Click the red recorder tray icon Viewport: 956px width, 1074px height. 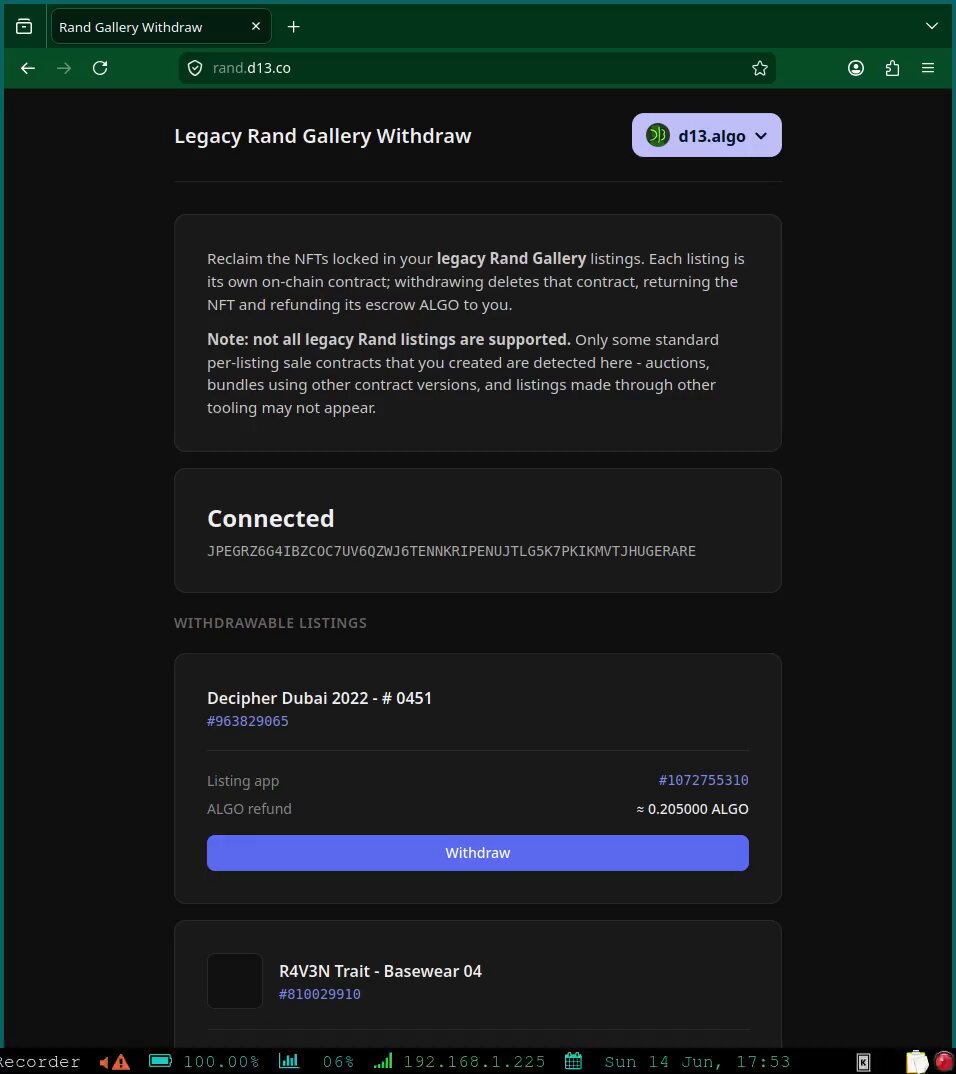[x=944, y=1062]
